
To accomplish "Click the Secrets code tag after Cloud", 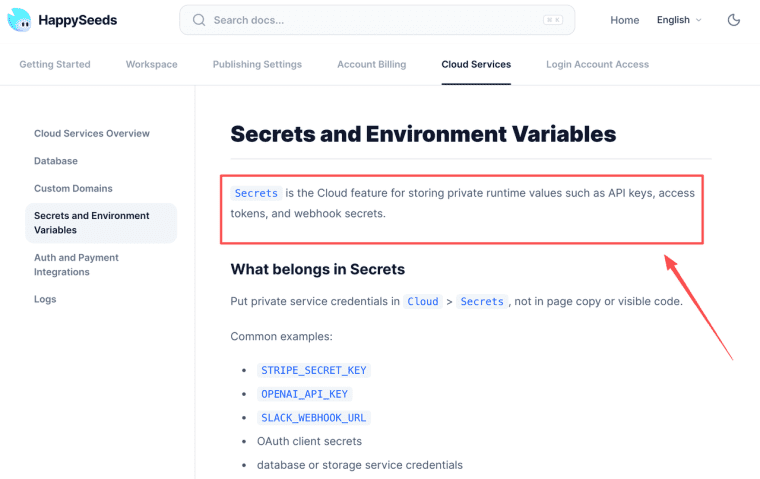I will pos(482,302).
